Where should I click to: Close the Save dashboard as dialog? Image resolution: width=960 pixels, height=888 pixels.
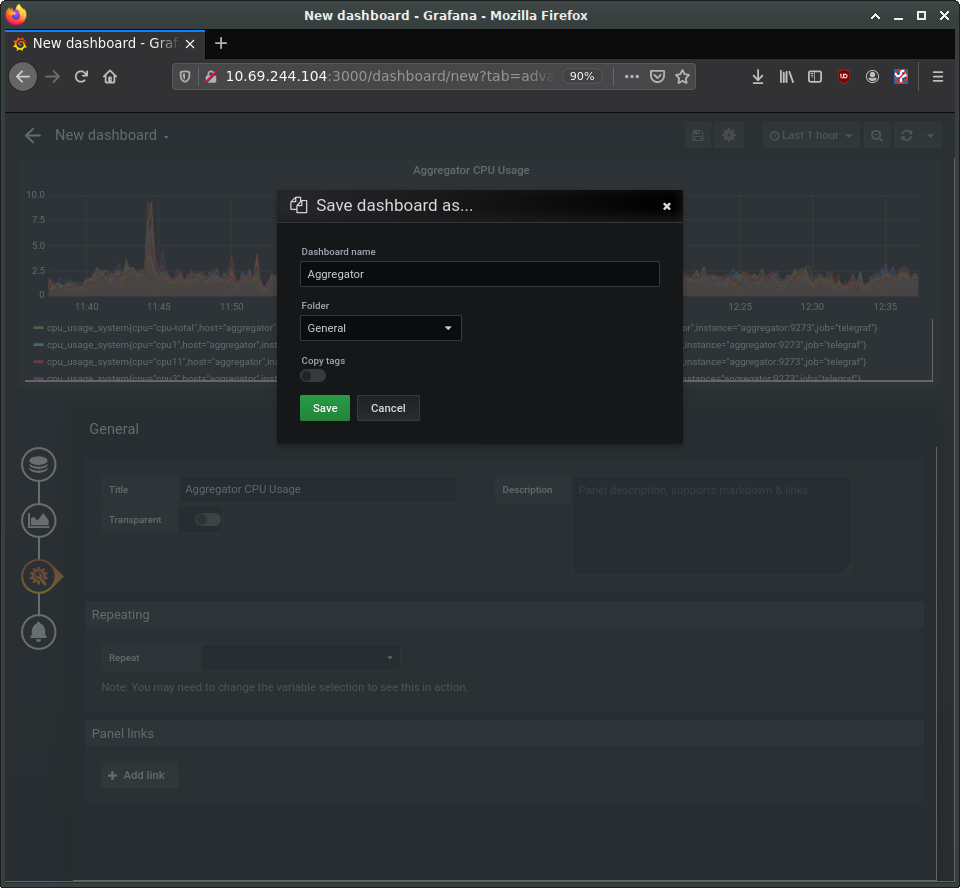pos(667,206)
